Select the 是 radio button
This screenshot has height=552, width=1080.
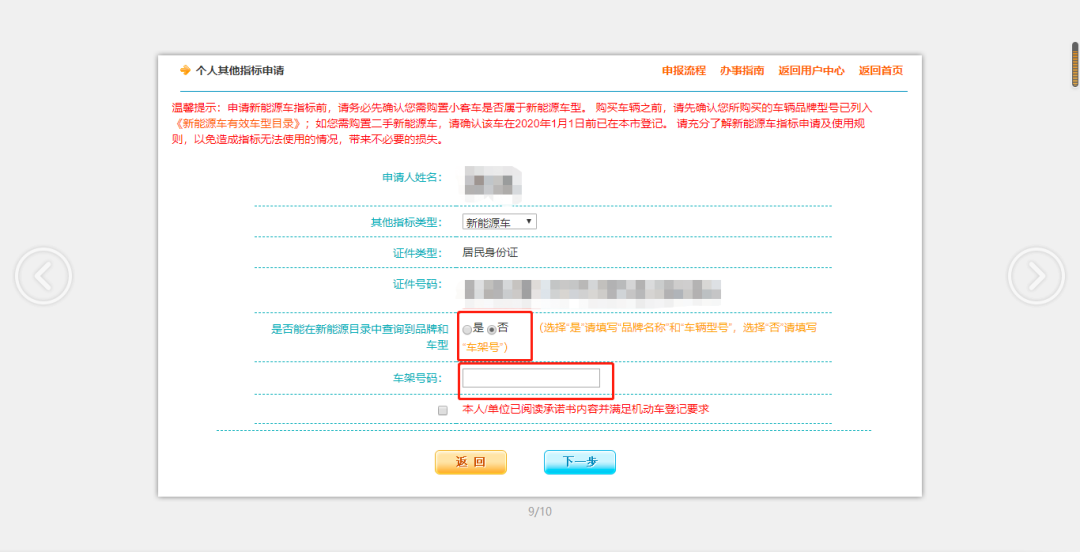(468, 330)
